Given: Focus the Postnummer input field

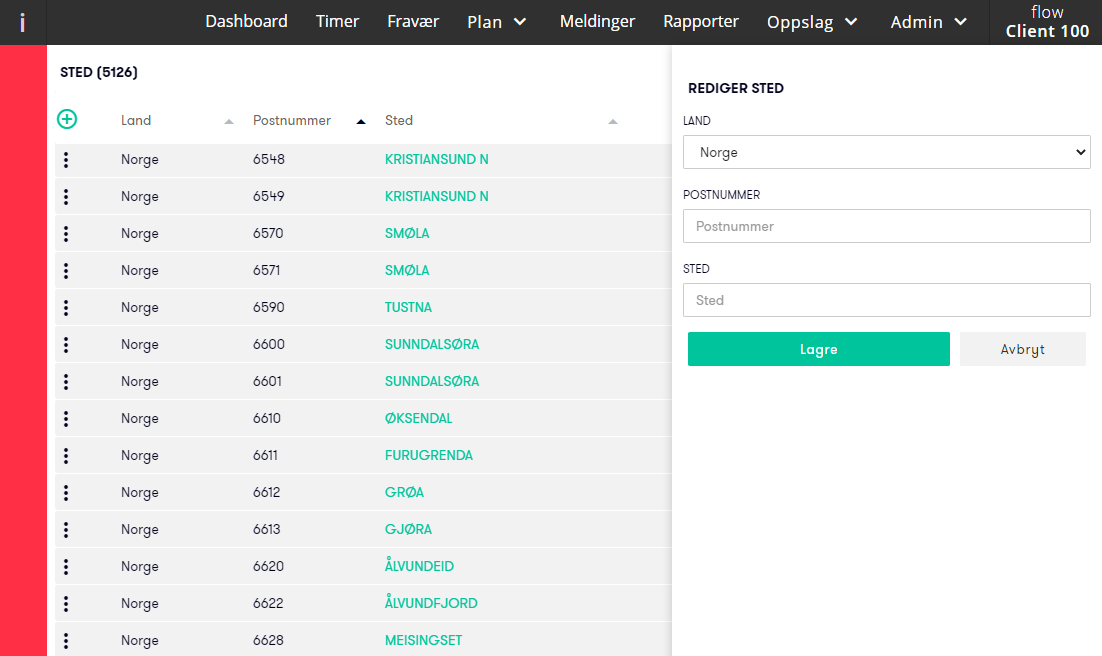Looking at the screenshot, I should coord(886,226).
